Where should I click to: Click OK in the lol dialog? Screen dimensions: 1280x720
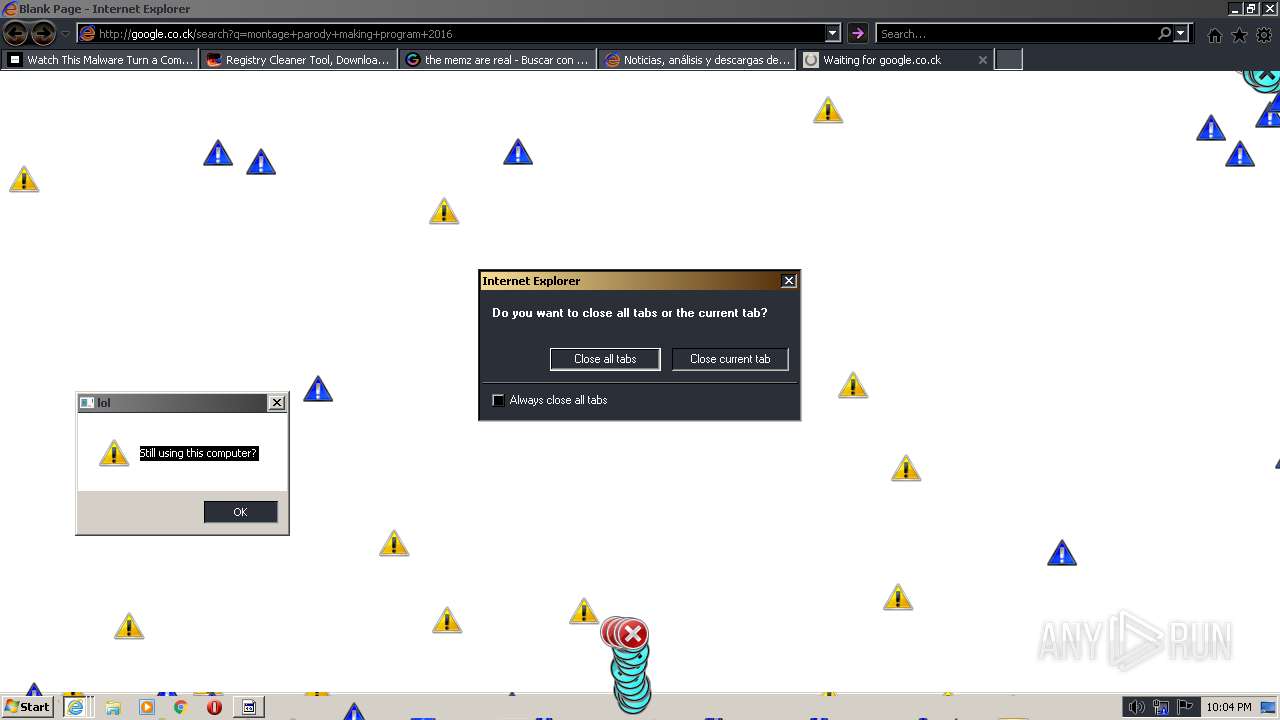click(240, 512)
